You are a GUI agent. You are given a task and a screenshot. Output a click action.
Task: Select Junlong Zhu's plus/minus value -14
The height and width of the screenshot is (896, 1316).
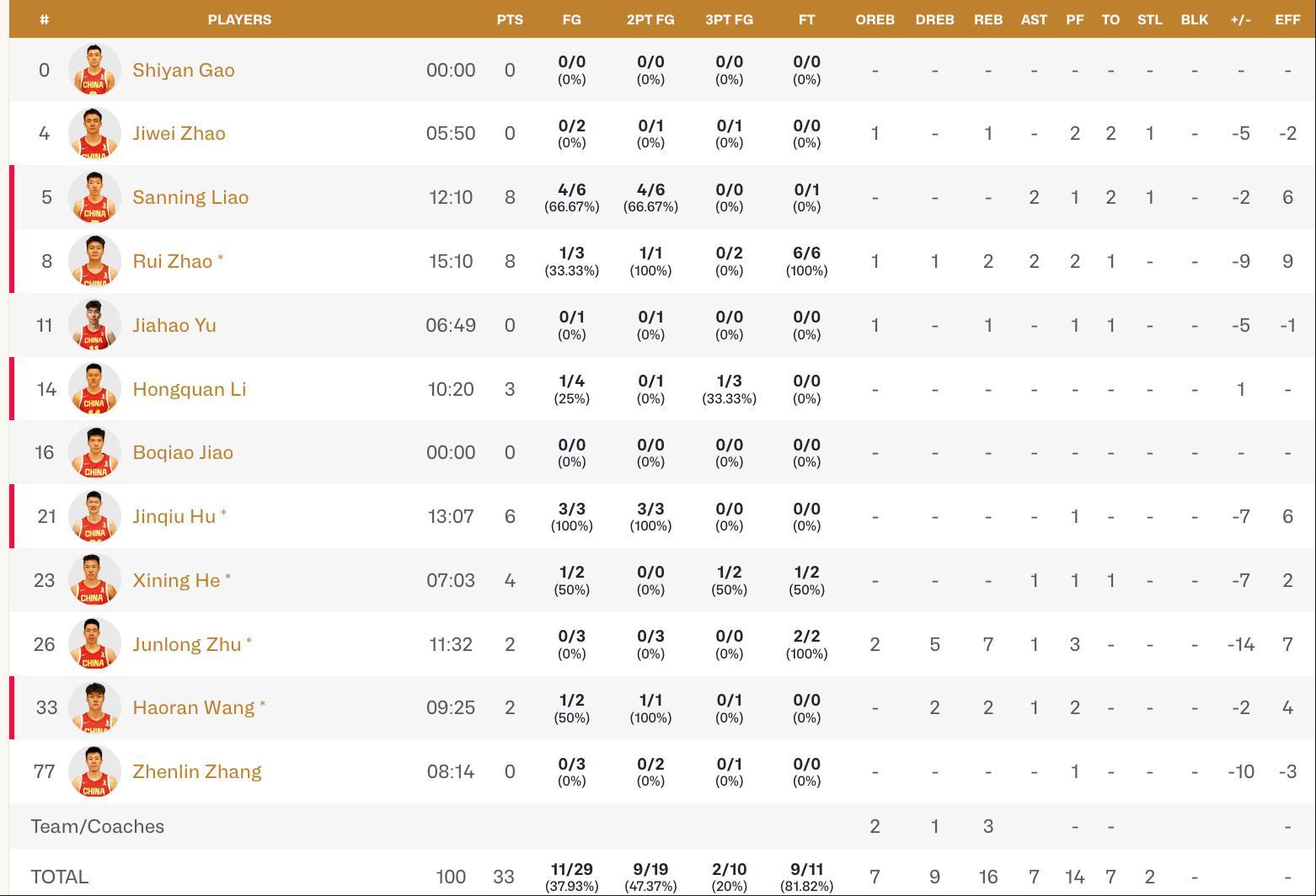pos(1240,644)
